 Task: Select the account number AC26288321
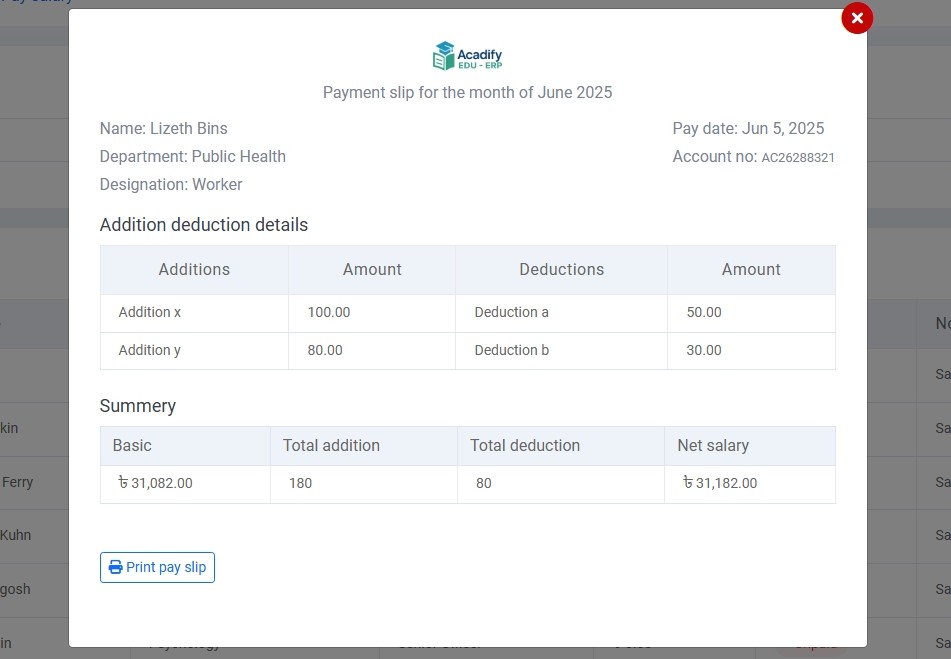[x=798, y=158]
